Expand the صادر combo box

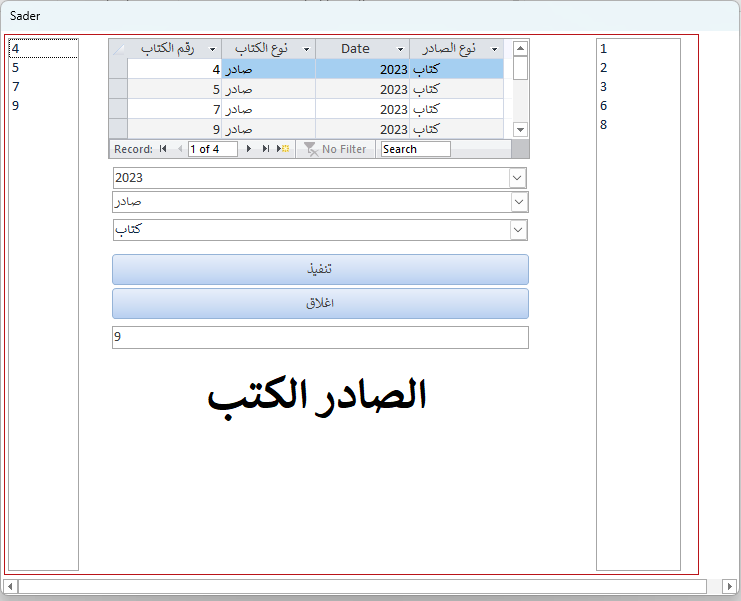(519, 202)
